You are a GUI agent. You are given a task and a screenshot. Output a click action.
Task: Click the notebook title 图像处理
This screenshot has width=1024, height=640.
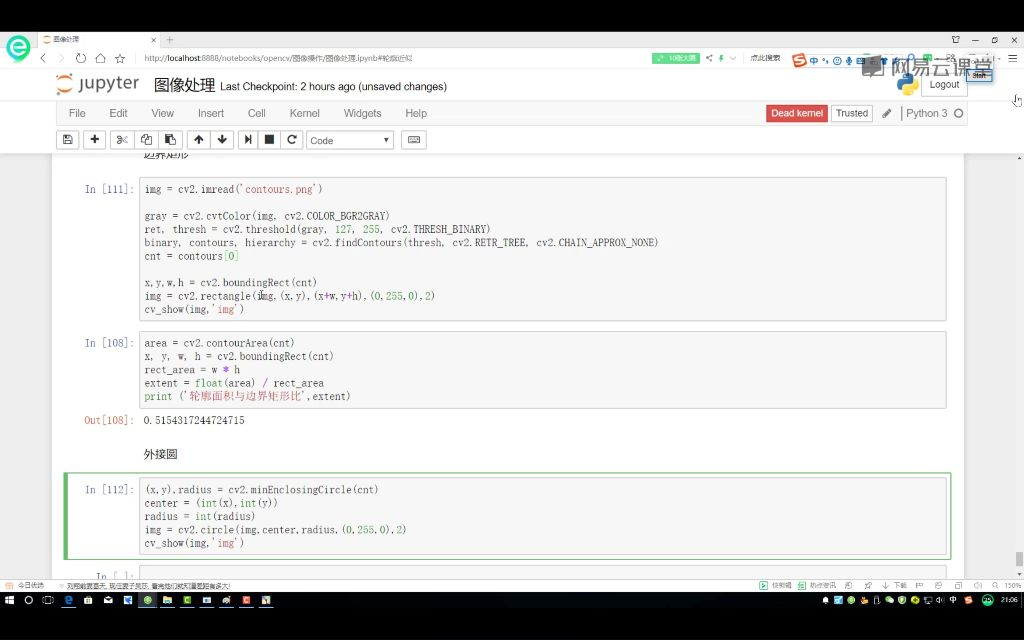point(185,86)
